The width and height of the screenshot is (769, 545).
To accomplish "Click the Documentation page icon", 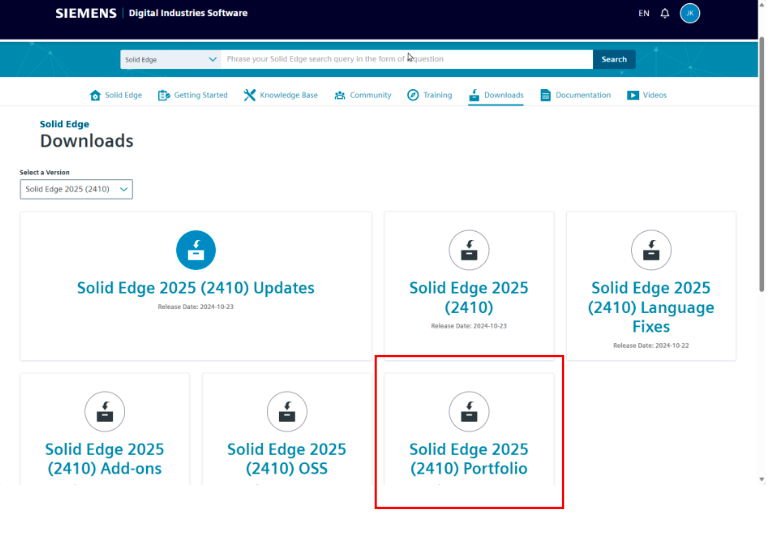I will coord(545,95).
